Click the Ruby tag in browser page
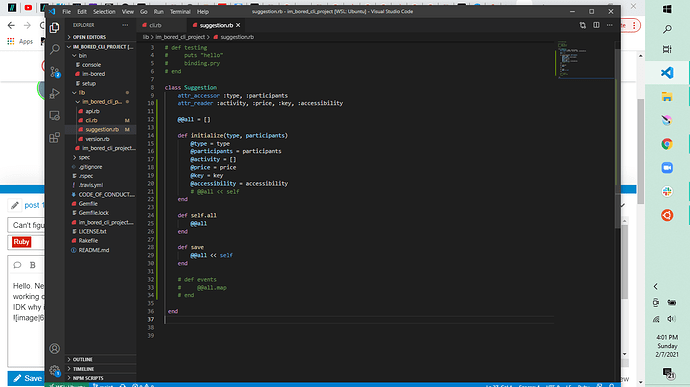 click(21, 242)
